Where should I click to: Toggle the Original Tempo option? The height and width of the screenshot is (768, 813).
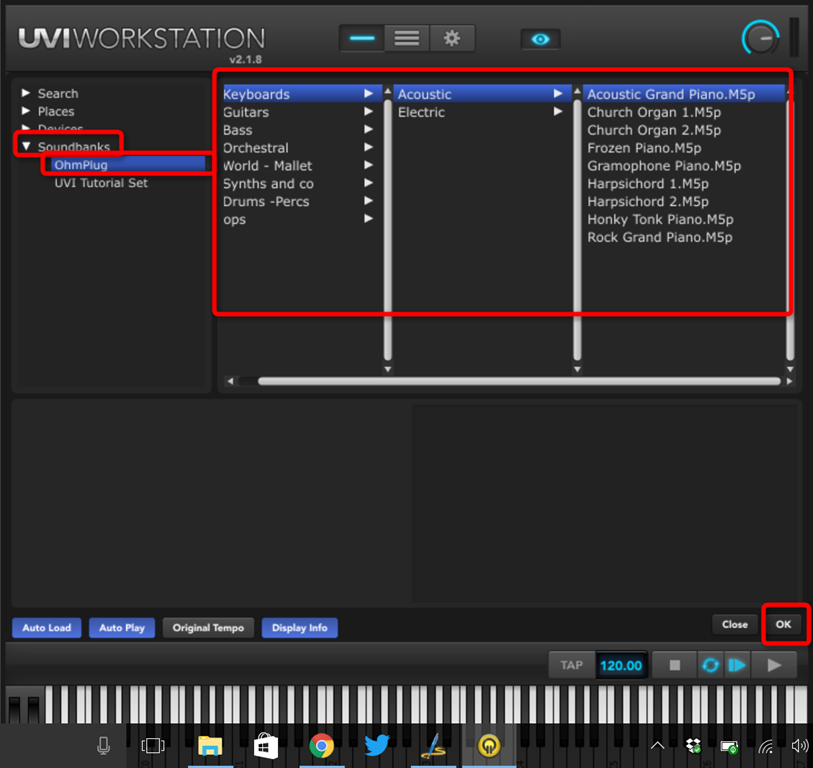[208, 627]
